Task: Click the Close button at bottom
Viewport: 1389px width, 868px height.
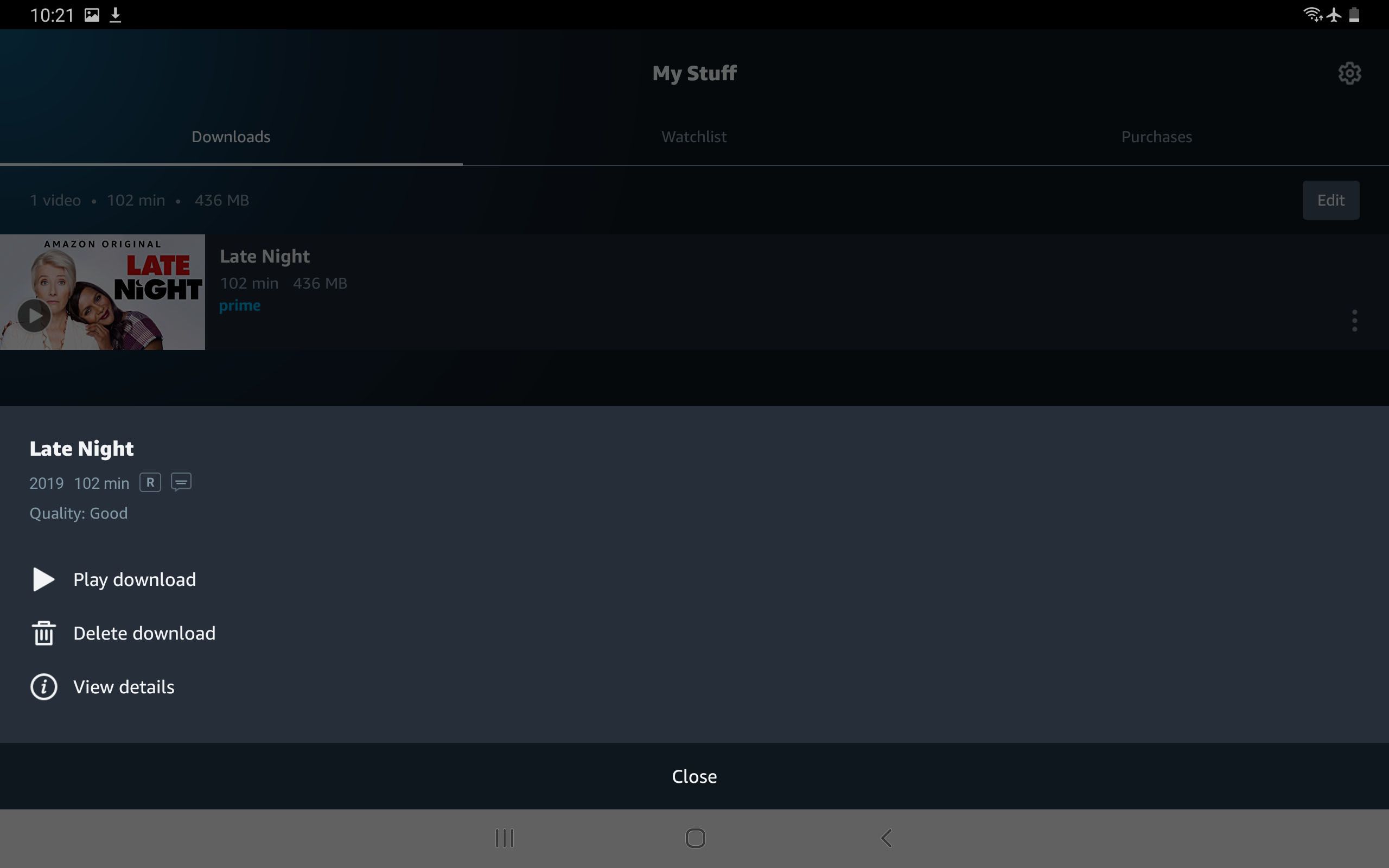Action: point(694,776)
